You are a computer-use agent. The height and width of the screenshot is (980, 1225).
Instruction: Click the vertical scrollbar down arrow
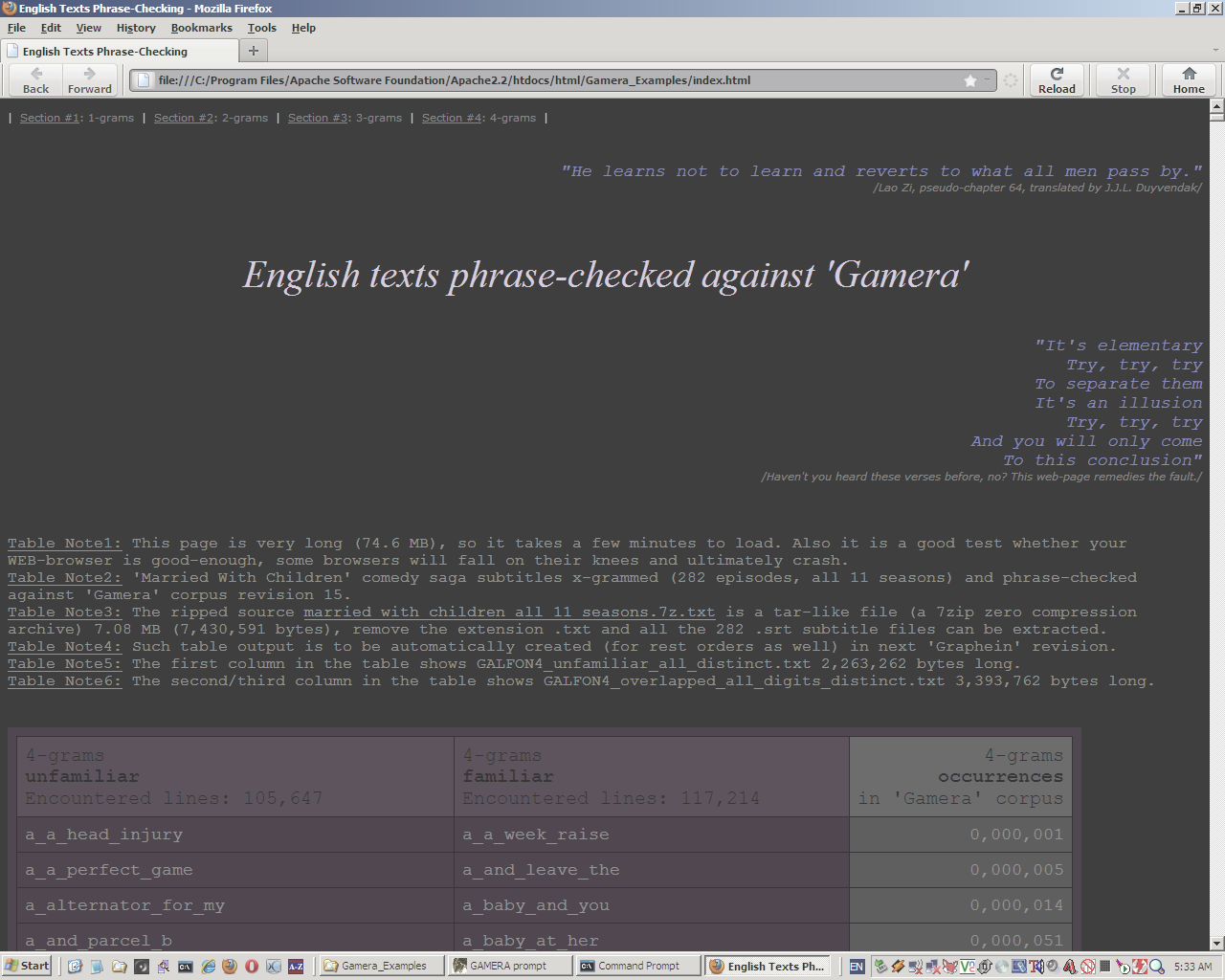(x=1217, y=944)
